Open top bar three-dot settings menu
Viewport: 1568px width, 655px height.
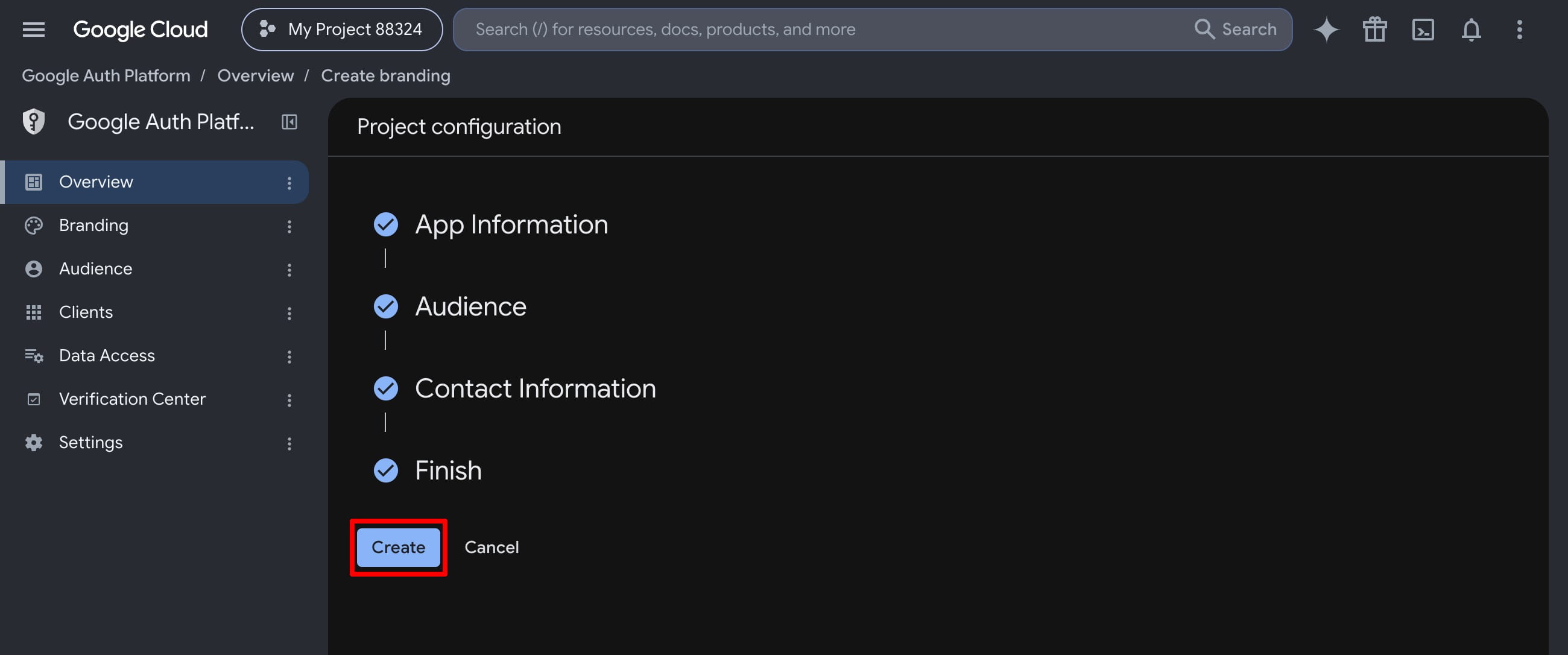[x=1519, y=29]
